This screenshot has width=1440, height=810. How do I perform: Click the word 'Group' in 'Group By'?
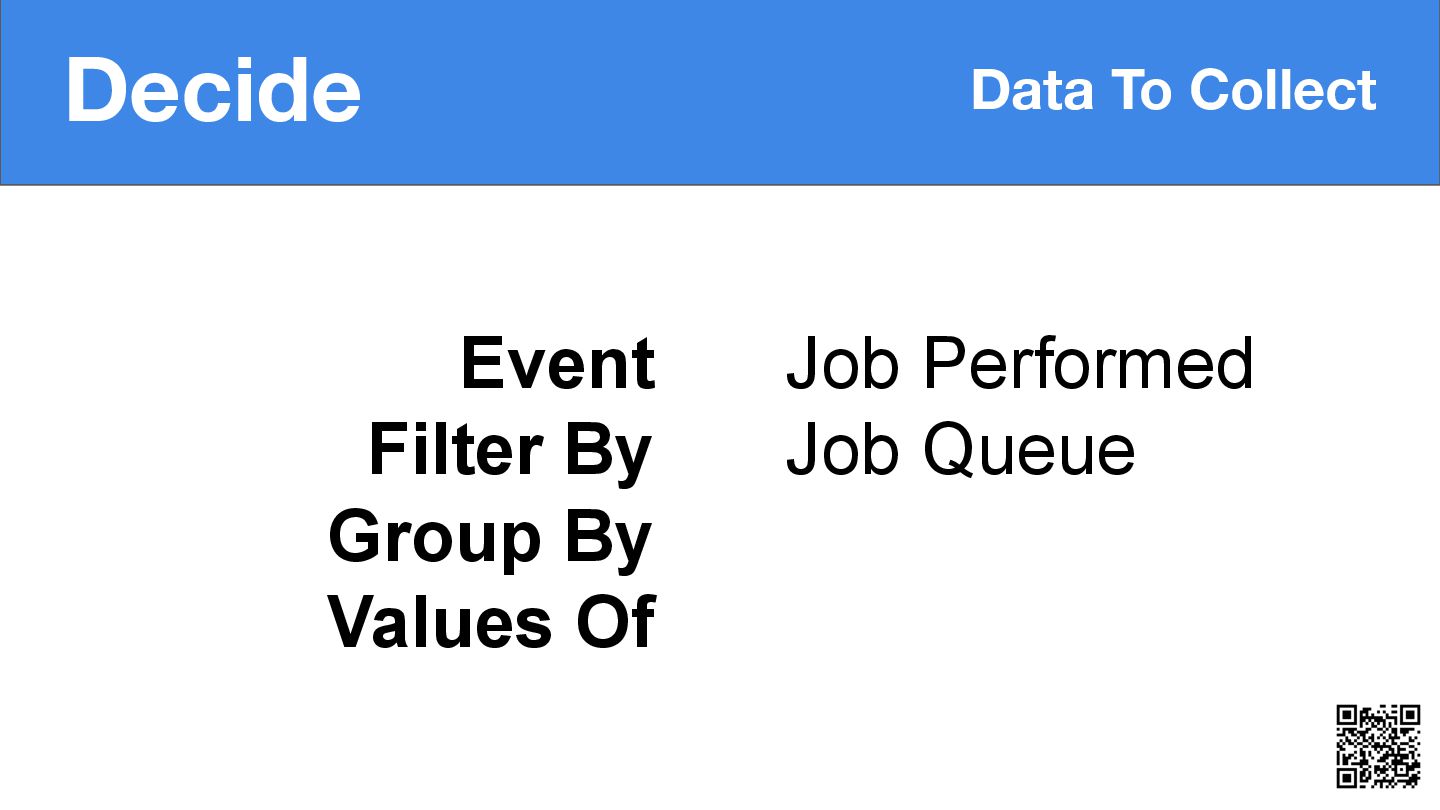435,537
